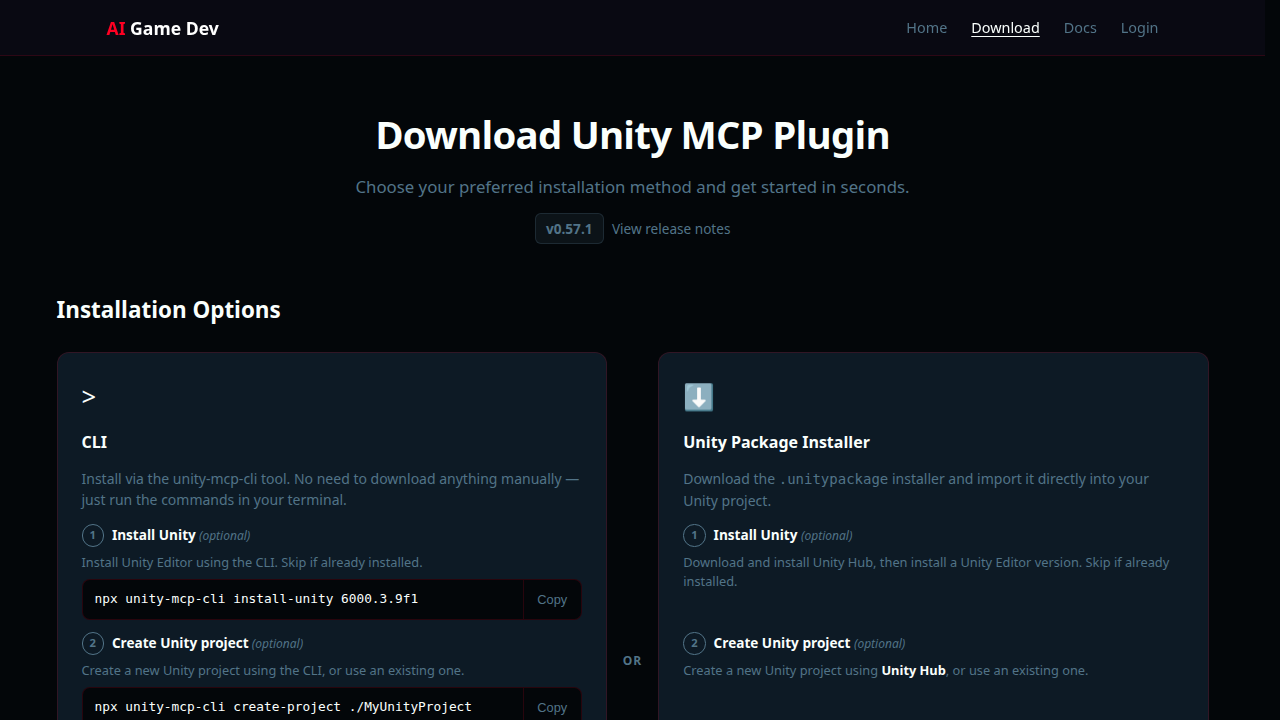Open the Login page
Viewport: 1280px width, 720px height.
pyautogui.click(x=1139, y=28)
